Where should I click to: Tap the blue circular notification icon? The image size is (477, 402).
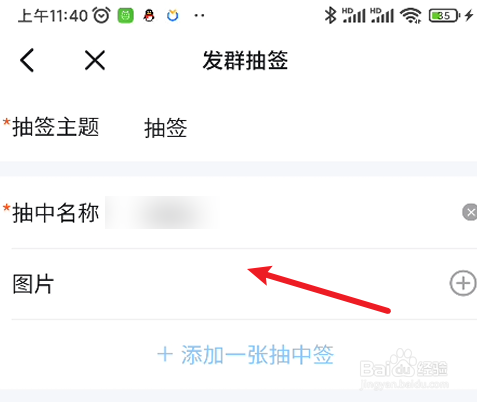(x=173, y=16)
